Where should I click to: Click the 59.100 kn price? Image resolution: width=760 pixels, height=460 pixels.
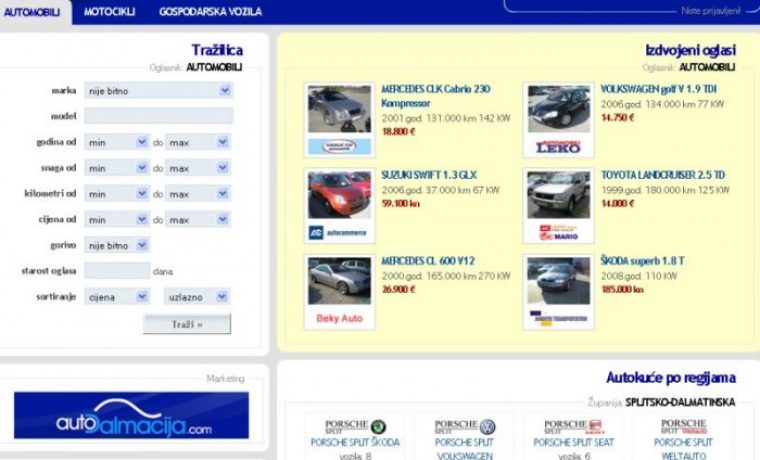tap(401, 204)
